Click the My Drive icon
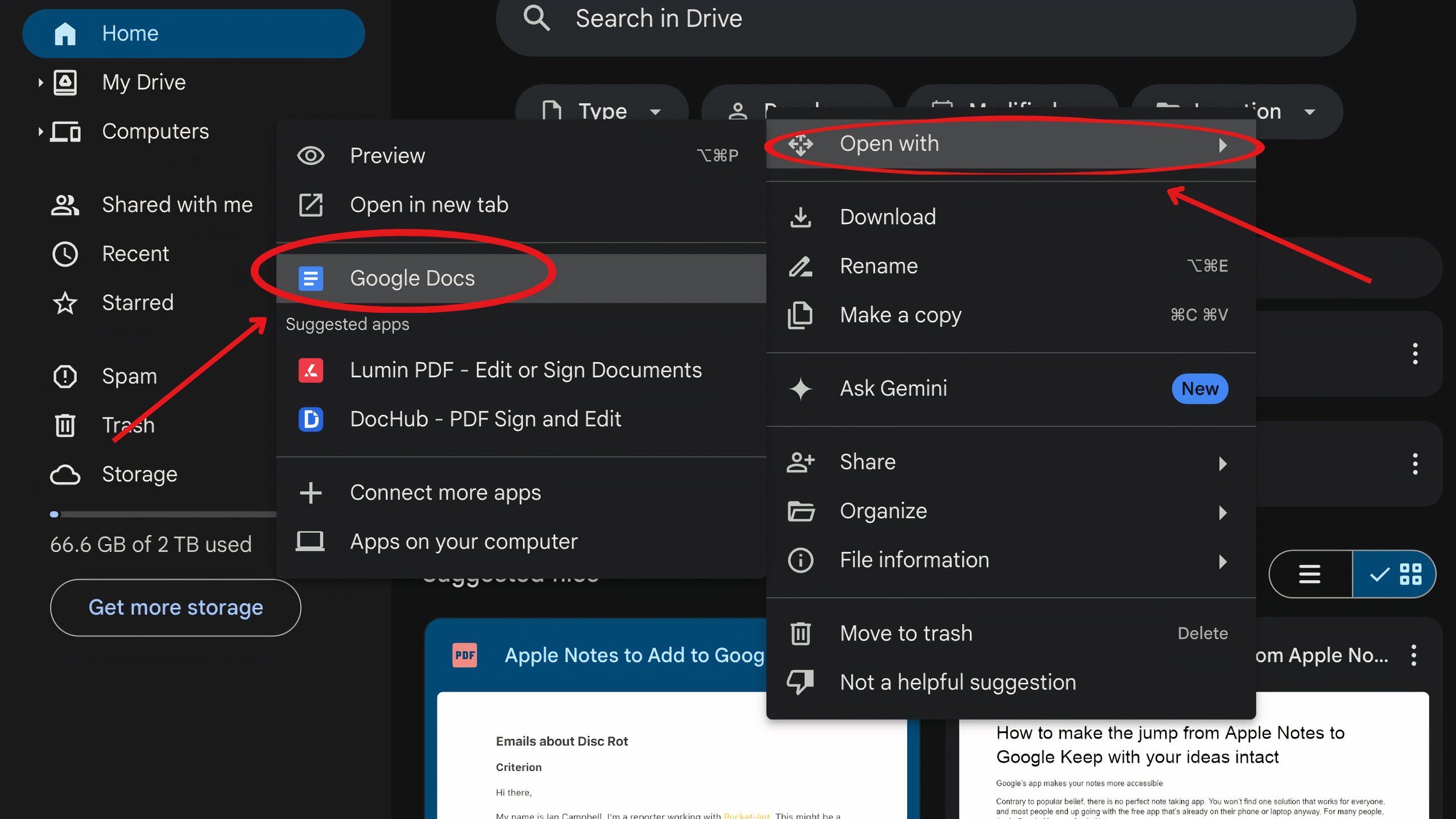 tap(65, 82)
